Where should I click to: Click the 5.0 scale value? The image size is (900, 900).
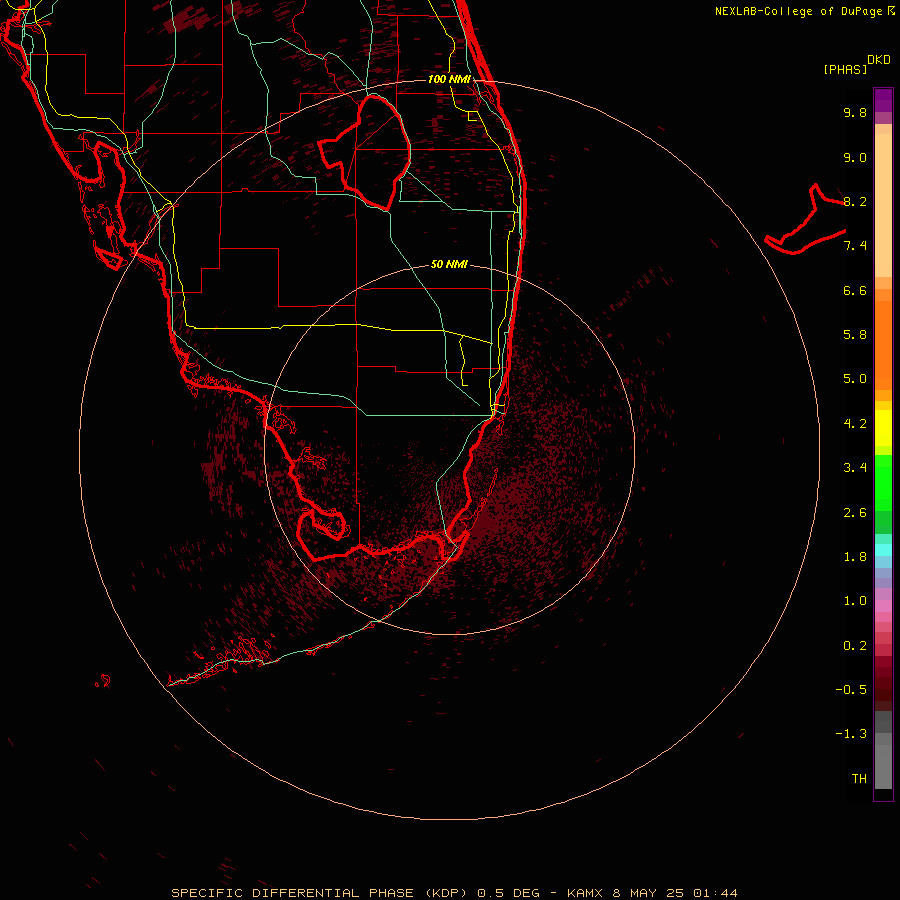coord(855,379)
